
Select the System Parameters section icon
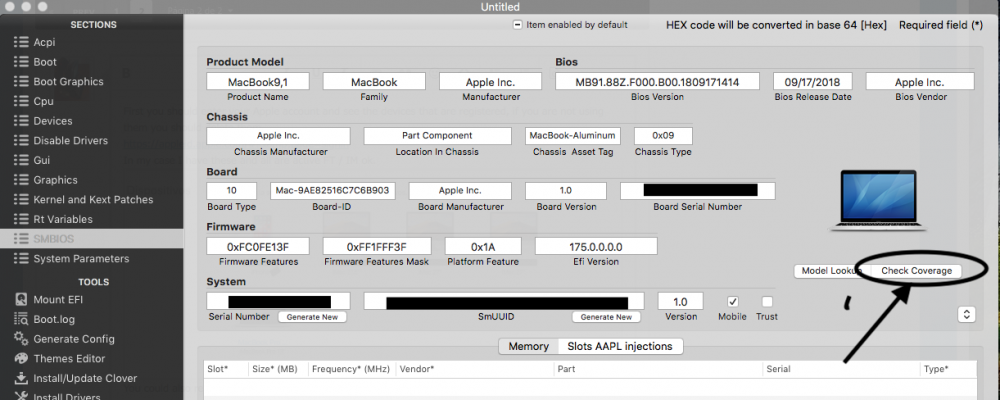pyautogui.click(x=21, y=258)
